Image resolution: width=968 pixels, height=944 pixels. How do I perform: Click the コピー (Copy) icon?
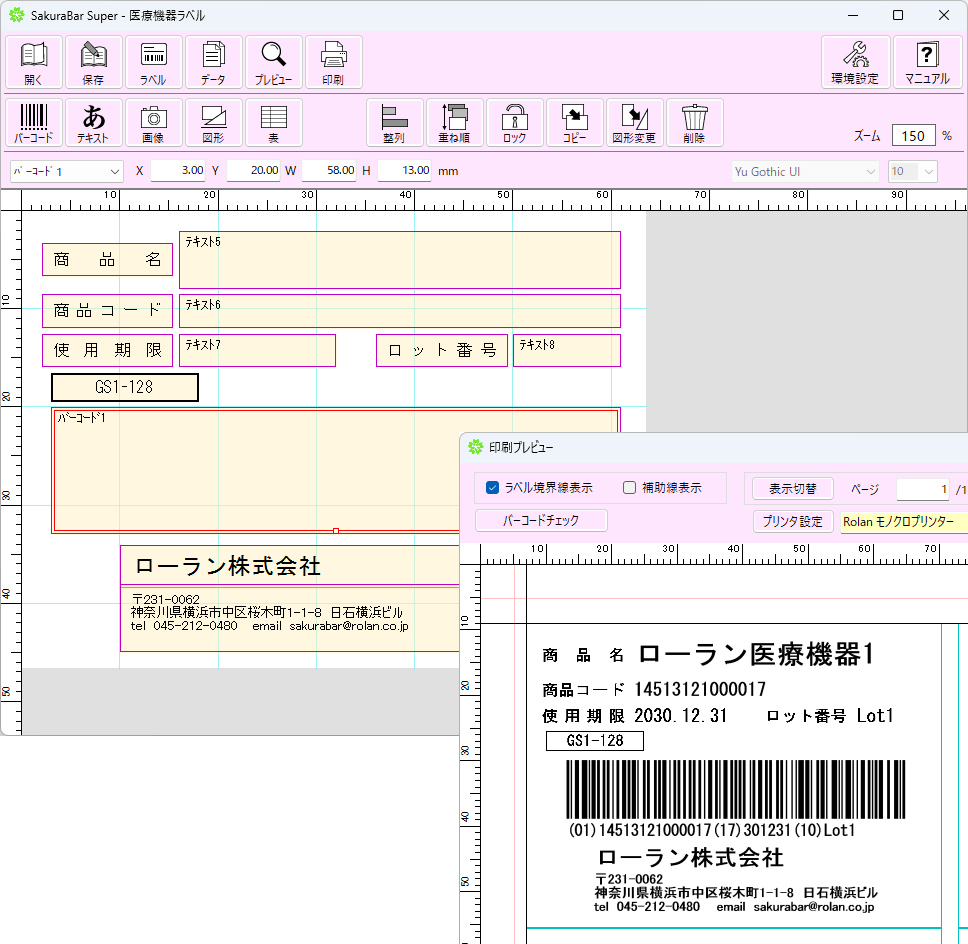pyautogui.click(x=575, y=122)
